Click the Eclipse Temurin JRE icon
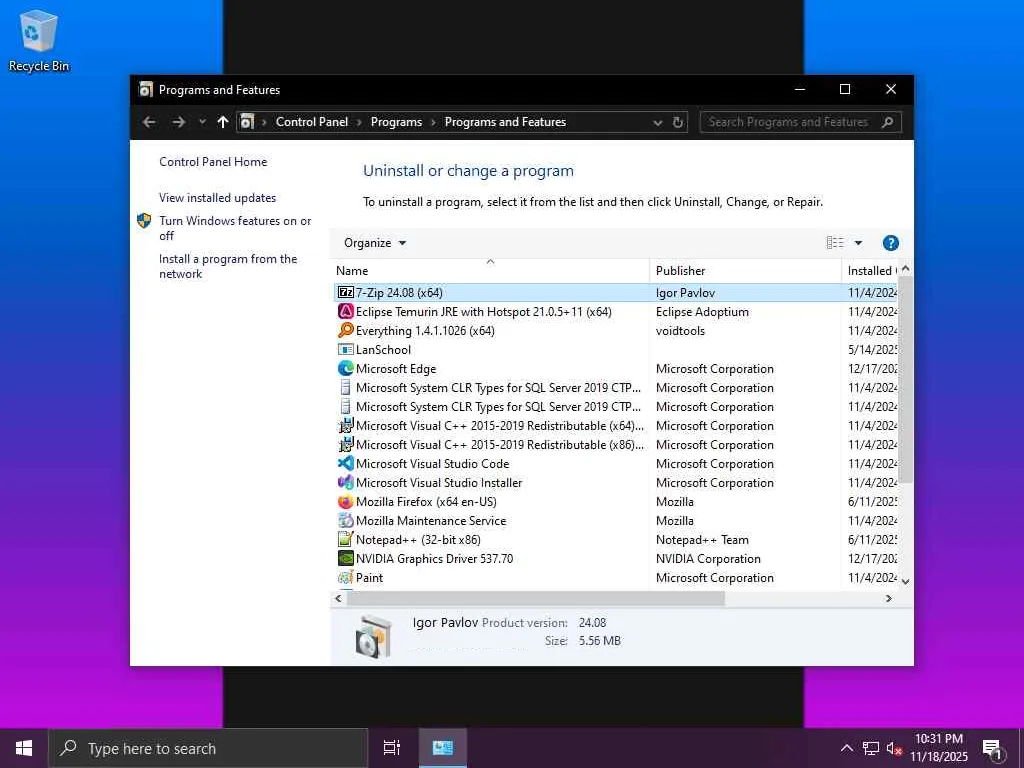Screen dimensions: 1024x768 pyautogui.click(x=345, y=312)
